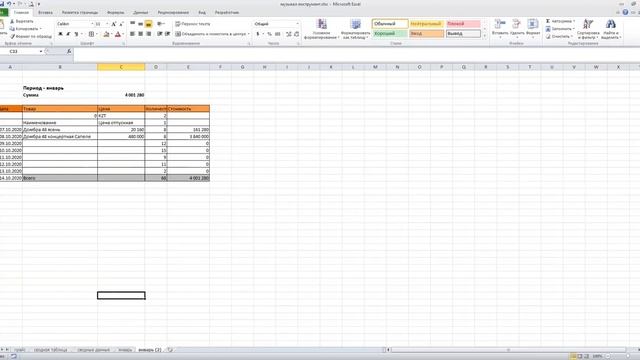
Task: Apply percent style format
Action: click(269, 34)
